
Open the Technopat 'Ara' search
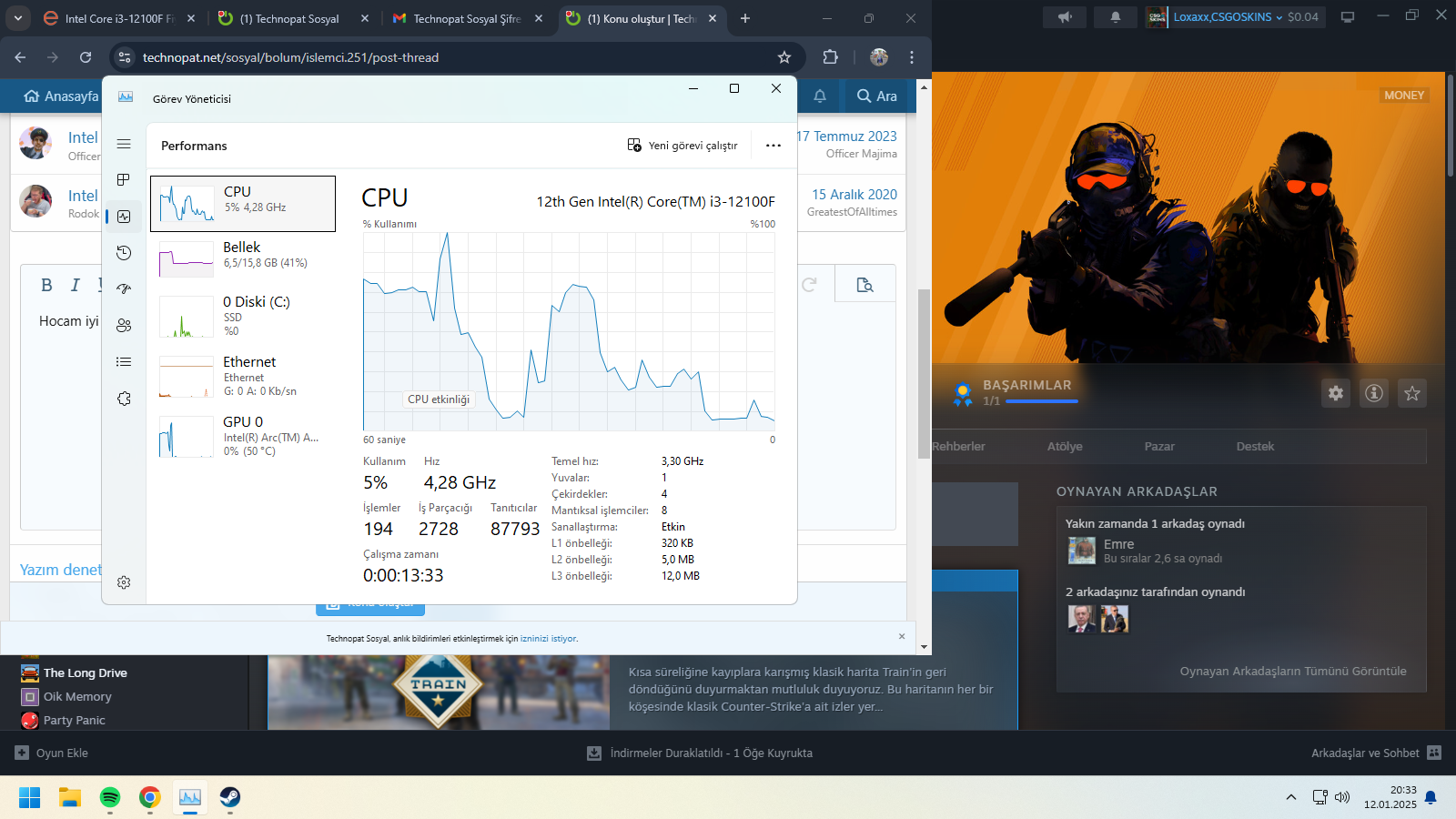pos(877,96)
